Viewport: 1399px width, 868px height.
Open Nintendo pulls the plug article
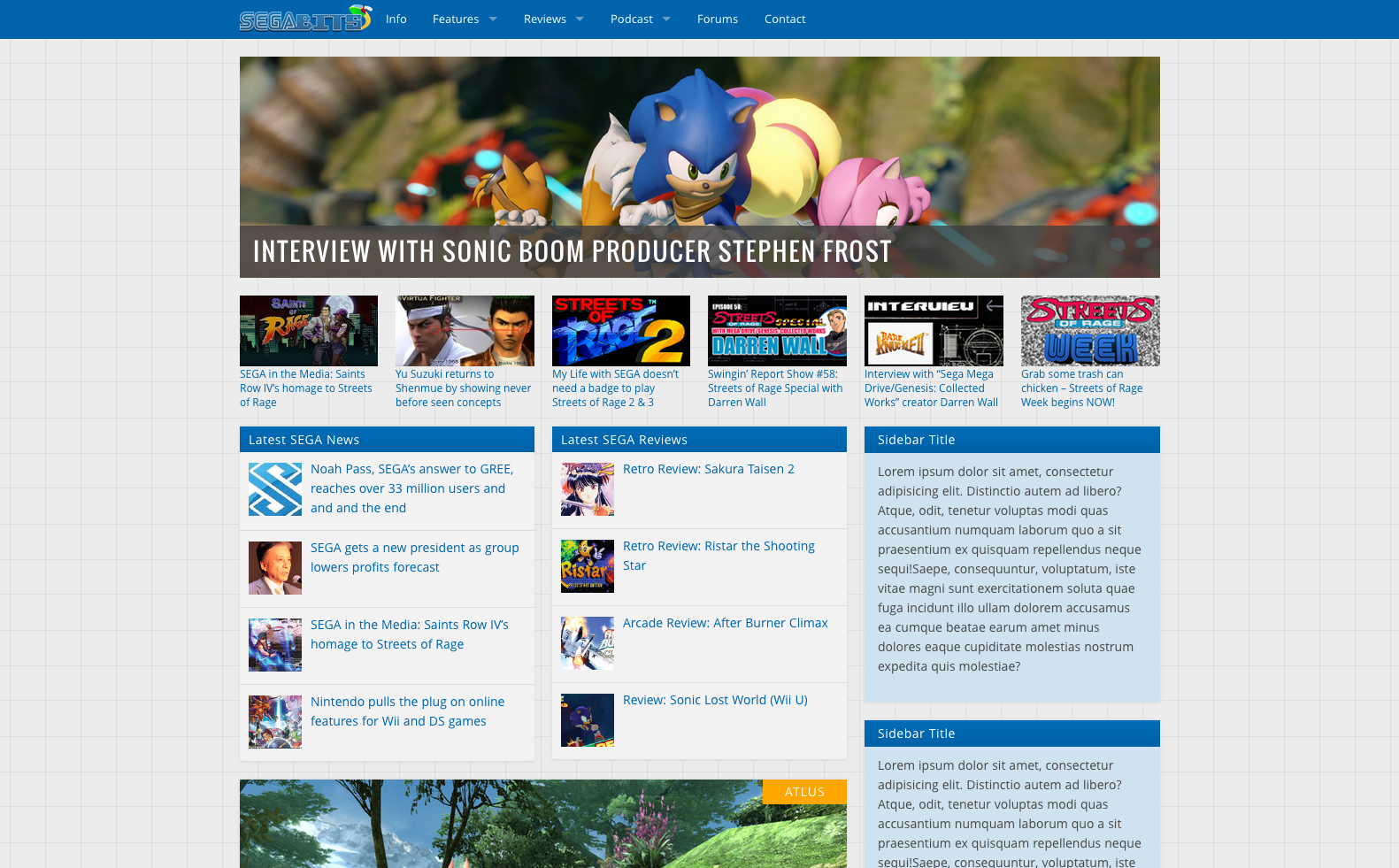pos(407,711)
